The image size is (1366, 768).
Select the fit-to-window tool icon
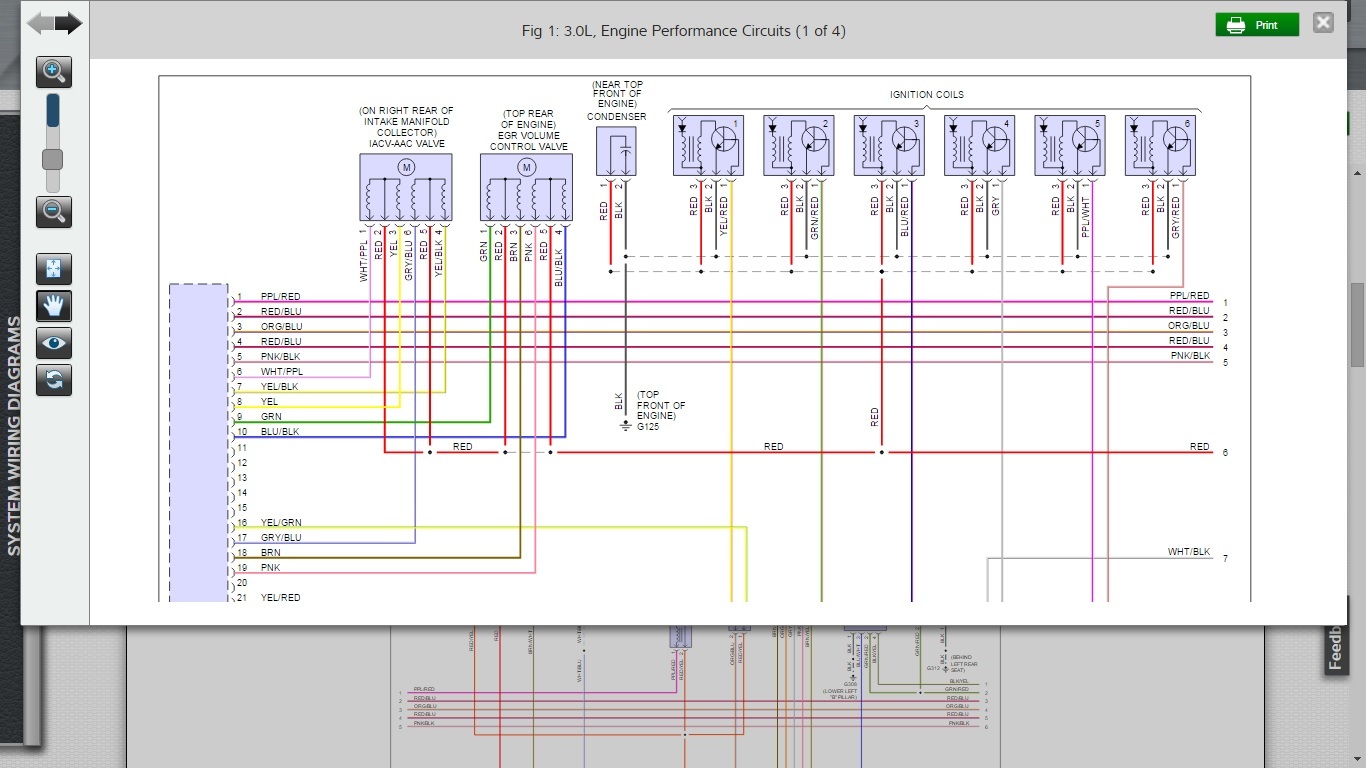54,269
